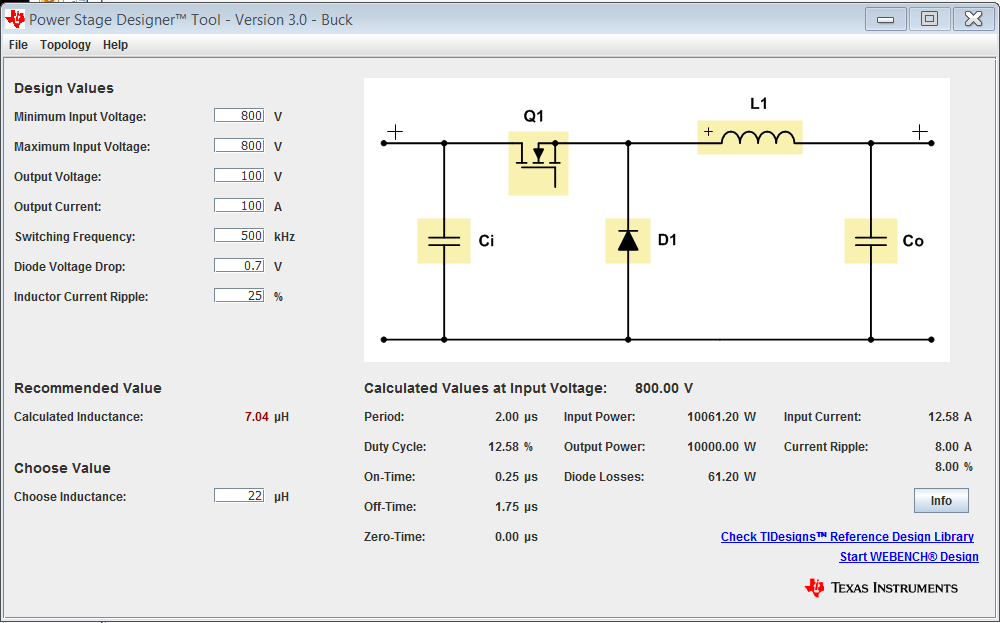Click the Q1 MOSFET symbol in the schematic

pyautogui.click(x=538, y=163)
